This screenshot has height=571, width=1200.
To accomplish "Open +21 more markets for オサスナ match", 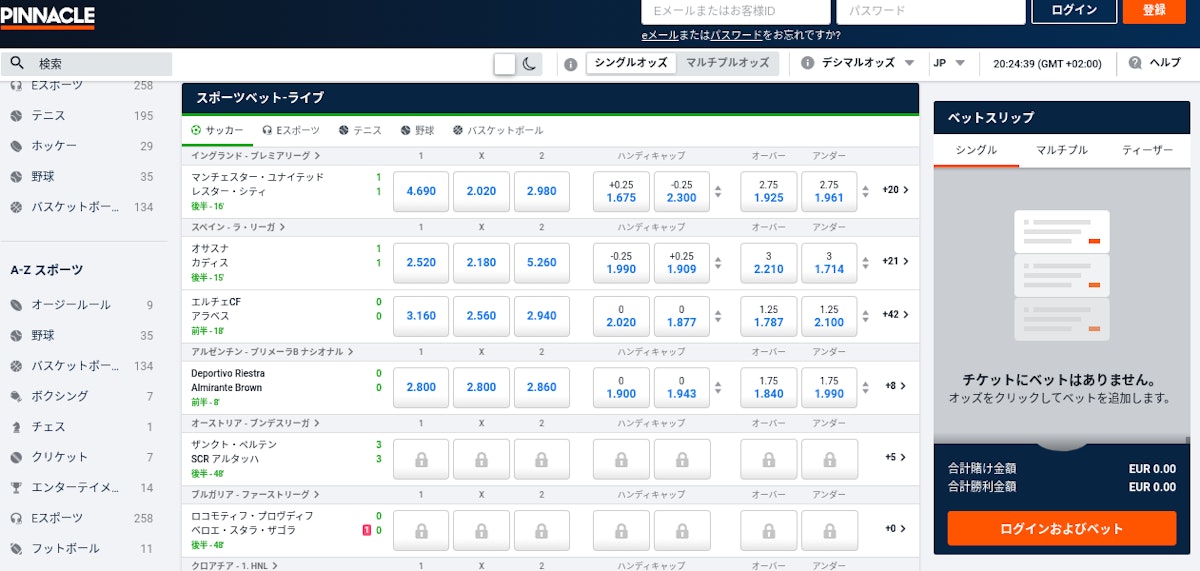I will [x=895, y=261].
